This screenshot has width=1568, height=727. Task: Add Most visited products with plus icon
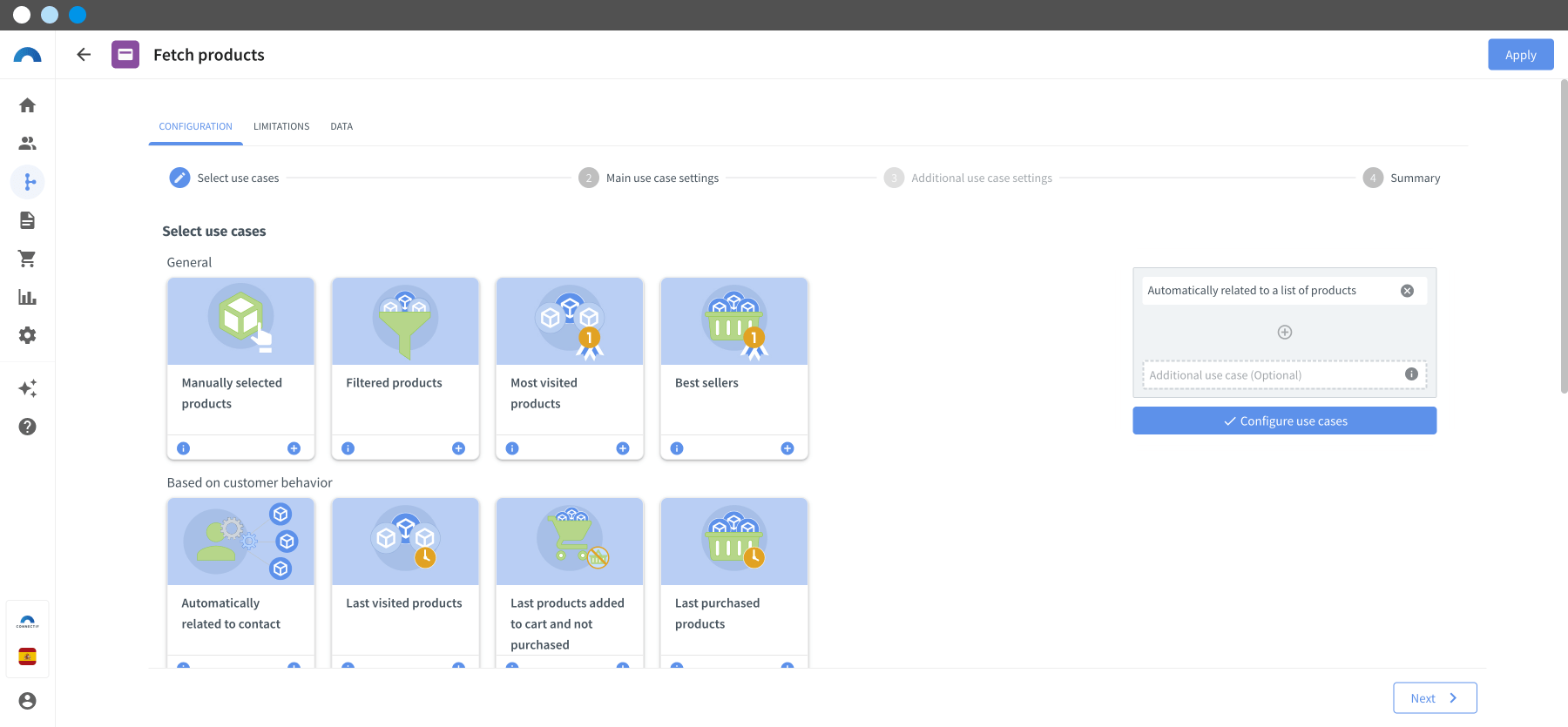point(623,448)
